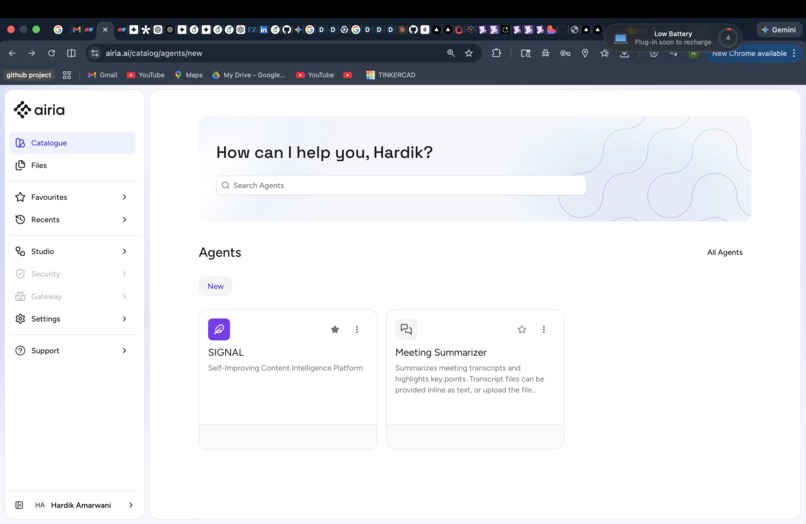This screenshot has height=524, width=806.
Task: Click the Recents clock icon
Action: (20, 220)
